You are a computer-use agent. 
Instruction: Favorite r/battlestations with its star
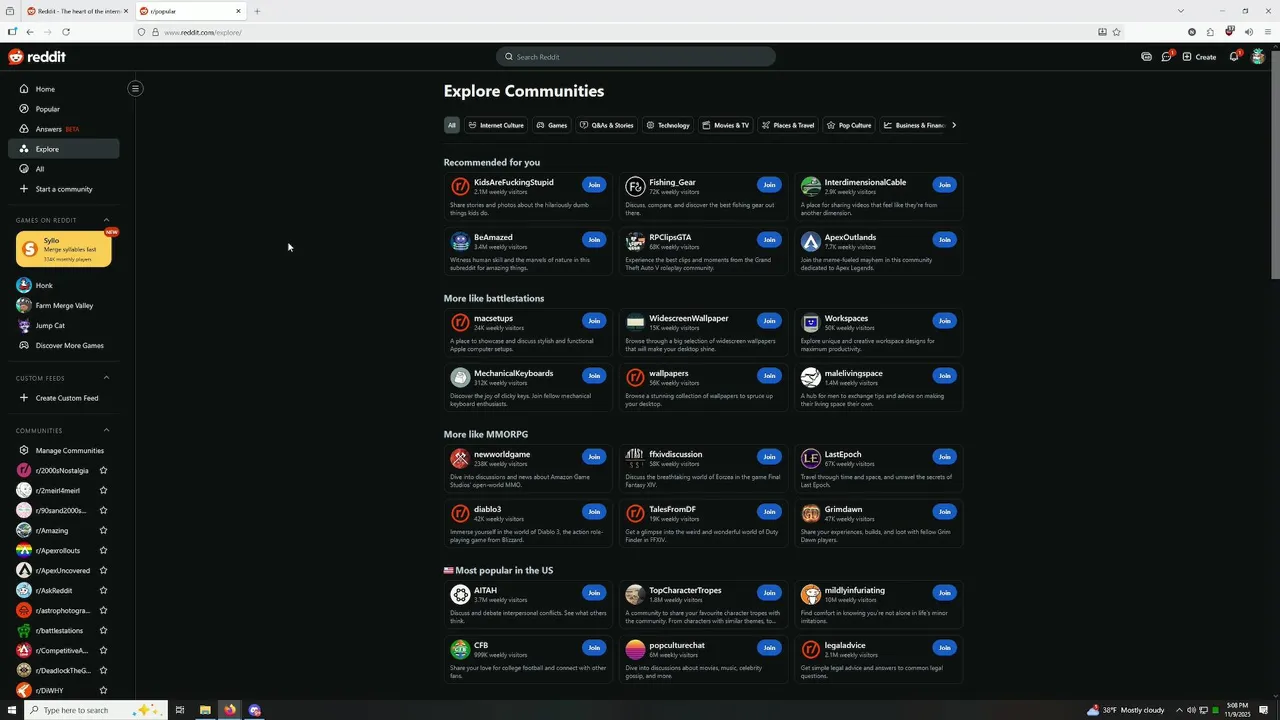(x=103, y=630)
